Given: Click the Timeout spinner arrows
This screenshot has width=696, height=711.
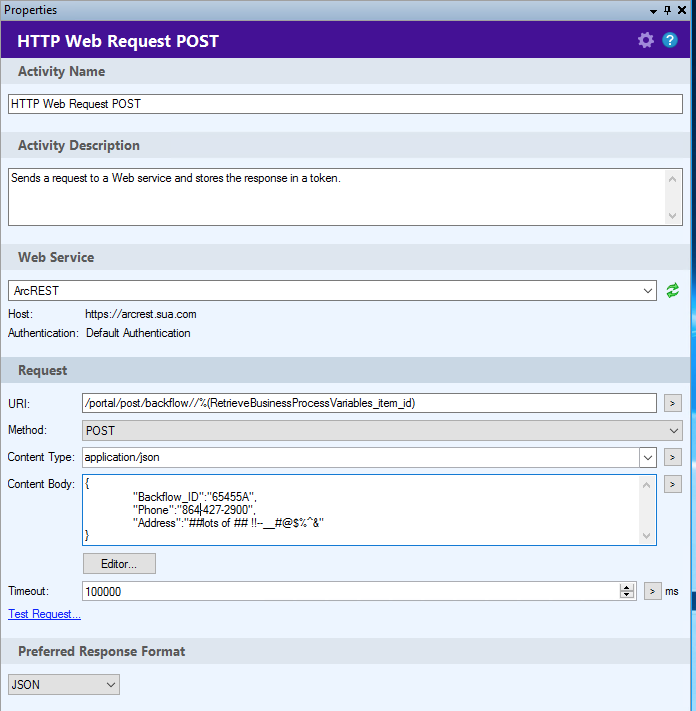Looking at the screenshot, I should [x=627, y=591].
